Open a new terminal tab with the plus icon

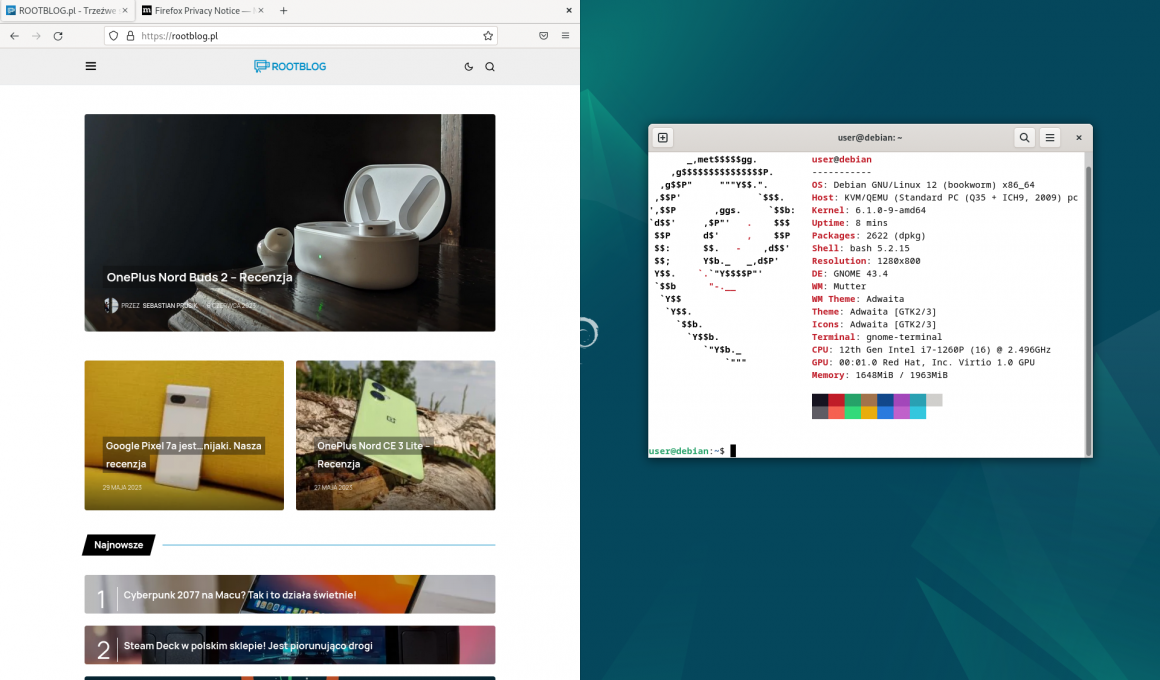click(661, 137)
